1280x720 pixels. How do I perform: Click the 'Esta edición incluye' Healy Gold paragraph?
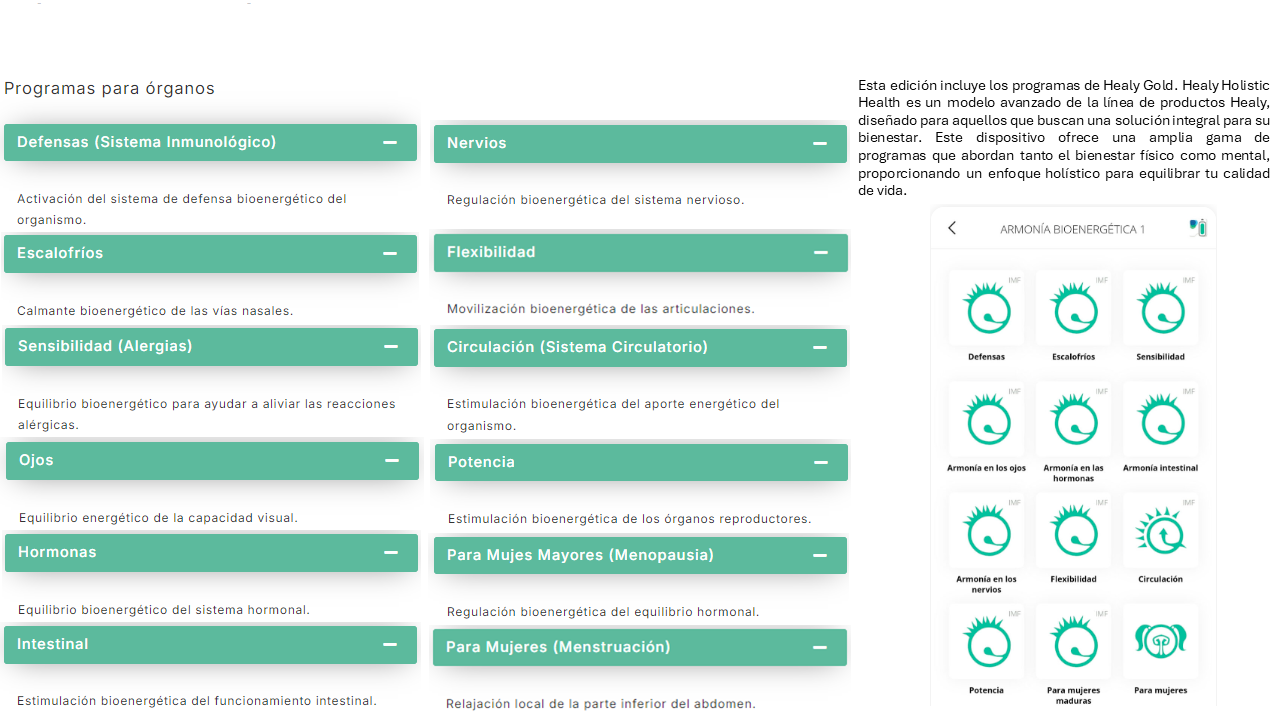1064,138
